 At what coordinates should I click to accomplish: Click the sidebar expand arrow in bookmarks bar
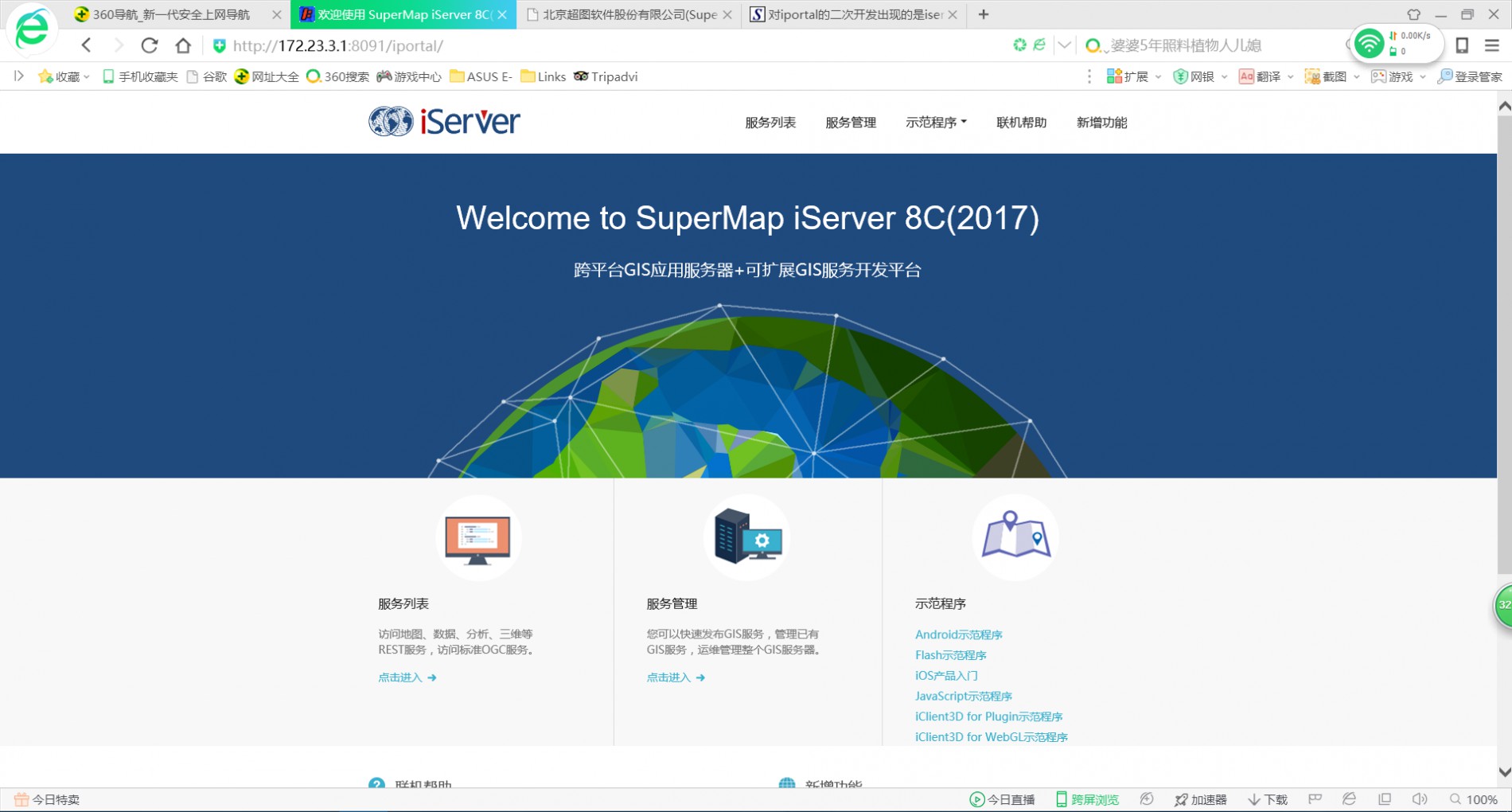[x=19, y=76]
